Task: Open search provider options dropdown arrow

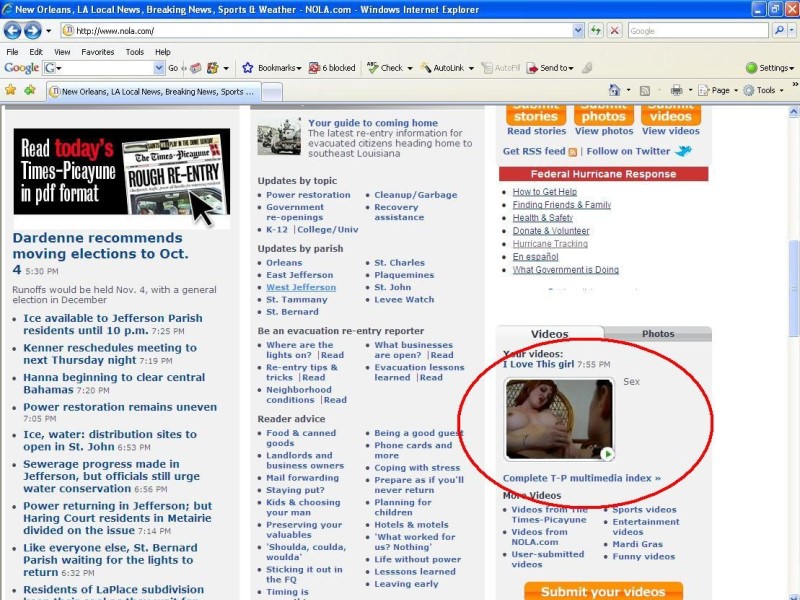Action: click(x=792, y=31)
